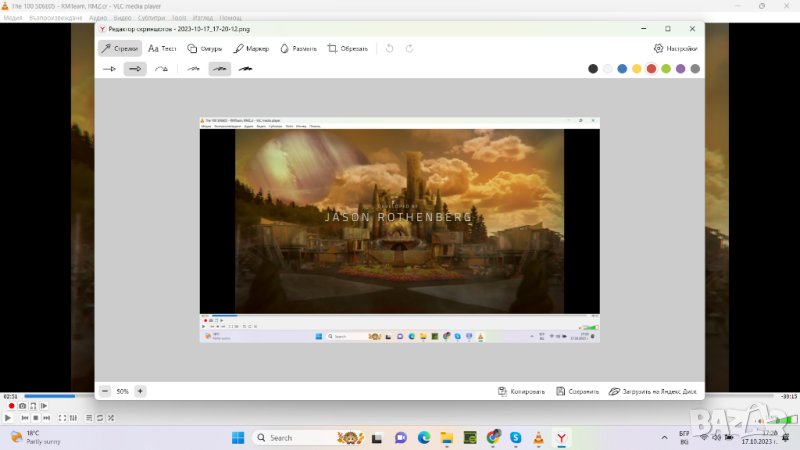Screen dimensions: 800x450
Task: Pick the red color swatch
Action: coord(651,69)
